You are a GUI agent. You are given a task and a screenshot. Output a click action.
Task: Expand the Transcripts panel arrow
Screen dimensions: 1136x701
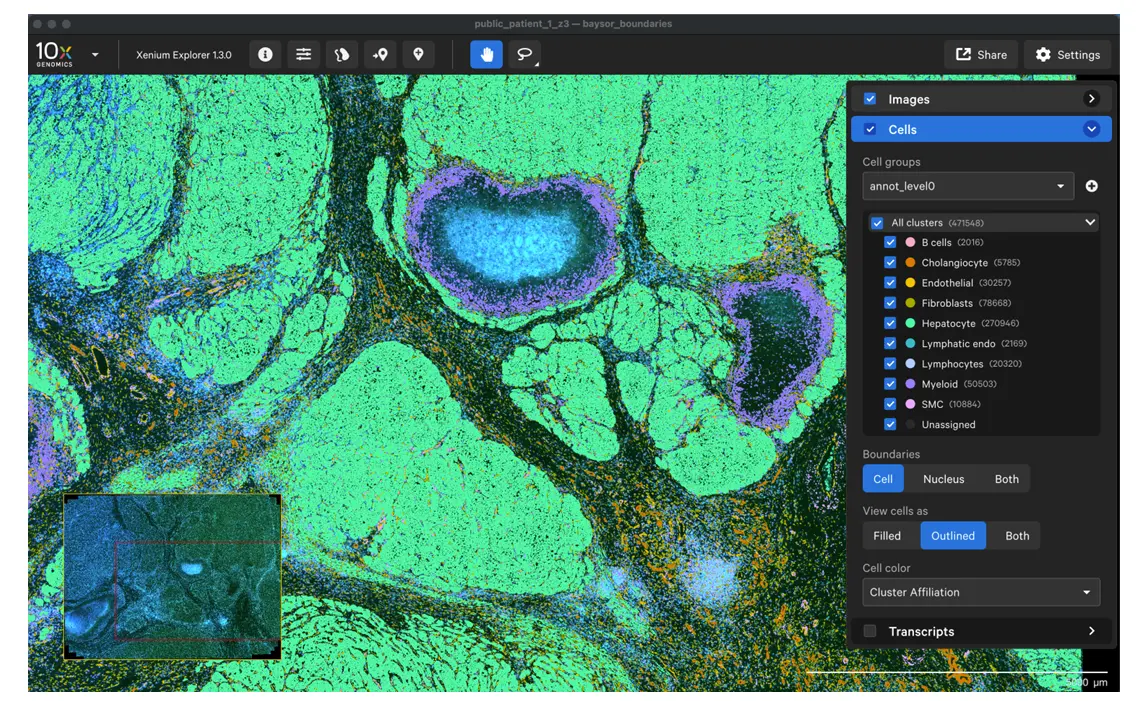click(x=1091, y=631)
